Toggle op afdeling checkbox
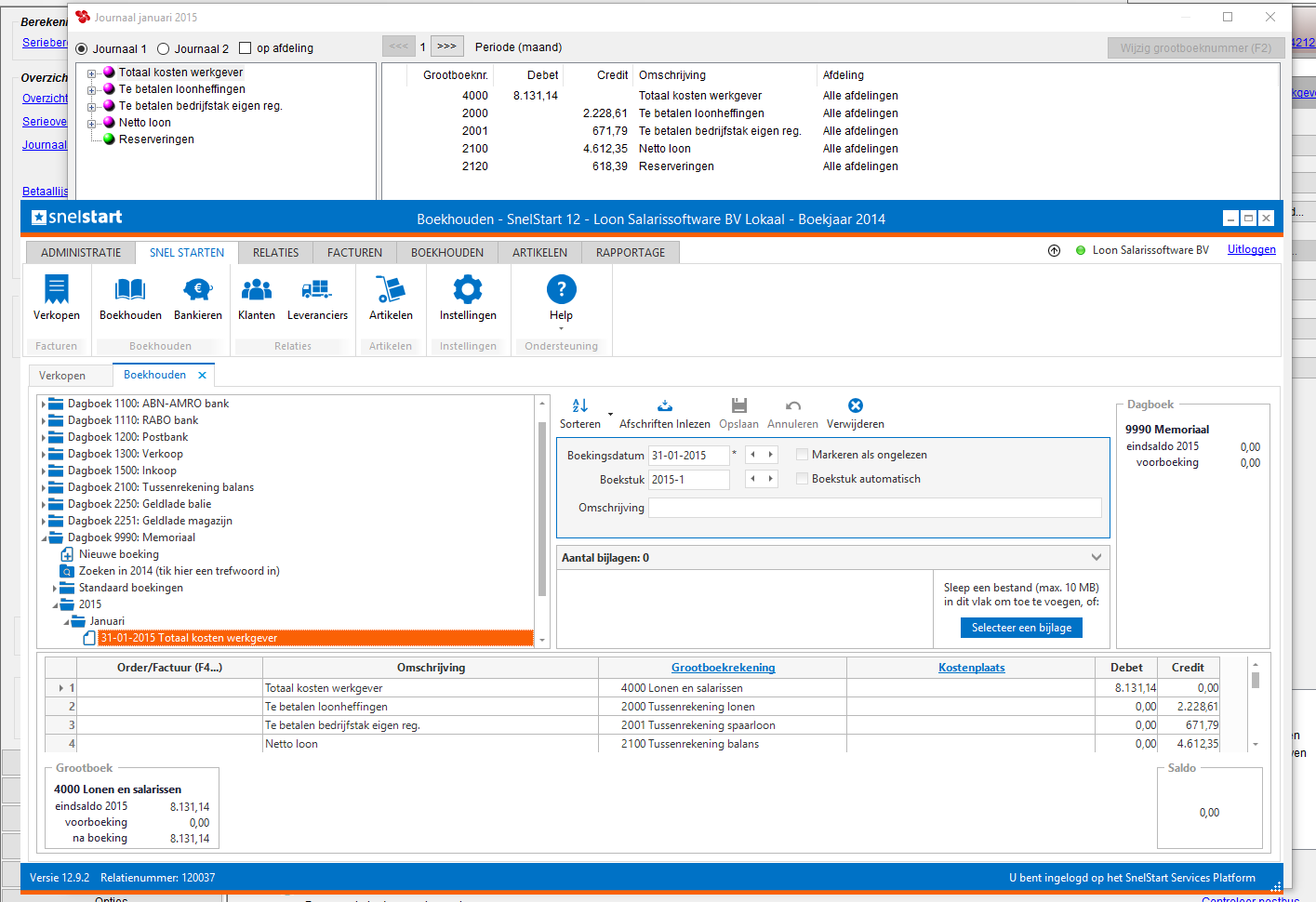This screenshot has height=902, width=1316. coord(245,48)
